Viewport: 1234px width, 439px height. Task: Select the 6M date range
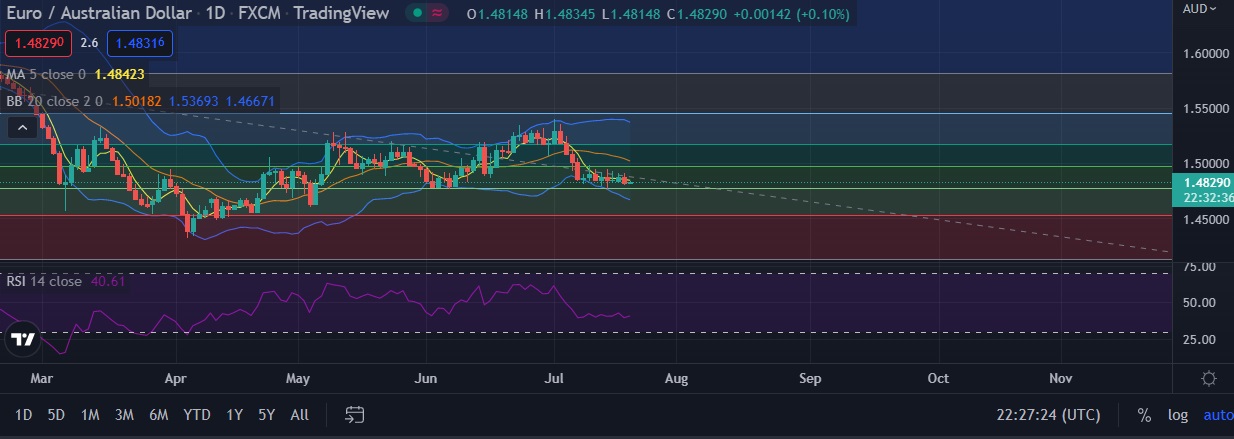(x=158, y=414)
